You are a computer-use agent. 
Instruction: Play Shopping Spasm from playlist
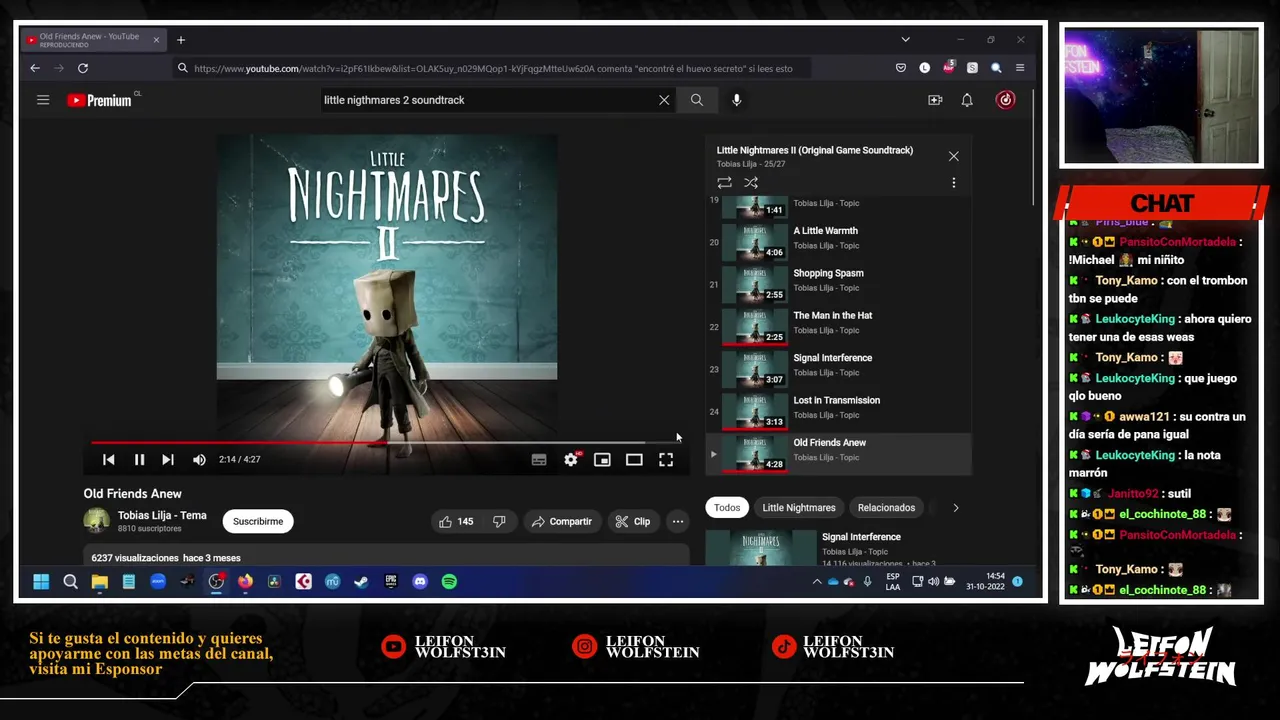[838, 285]
